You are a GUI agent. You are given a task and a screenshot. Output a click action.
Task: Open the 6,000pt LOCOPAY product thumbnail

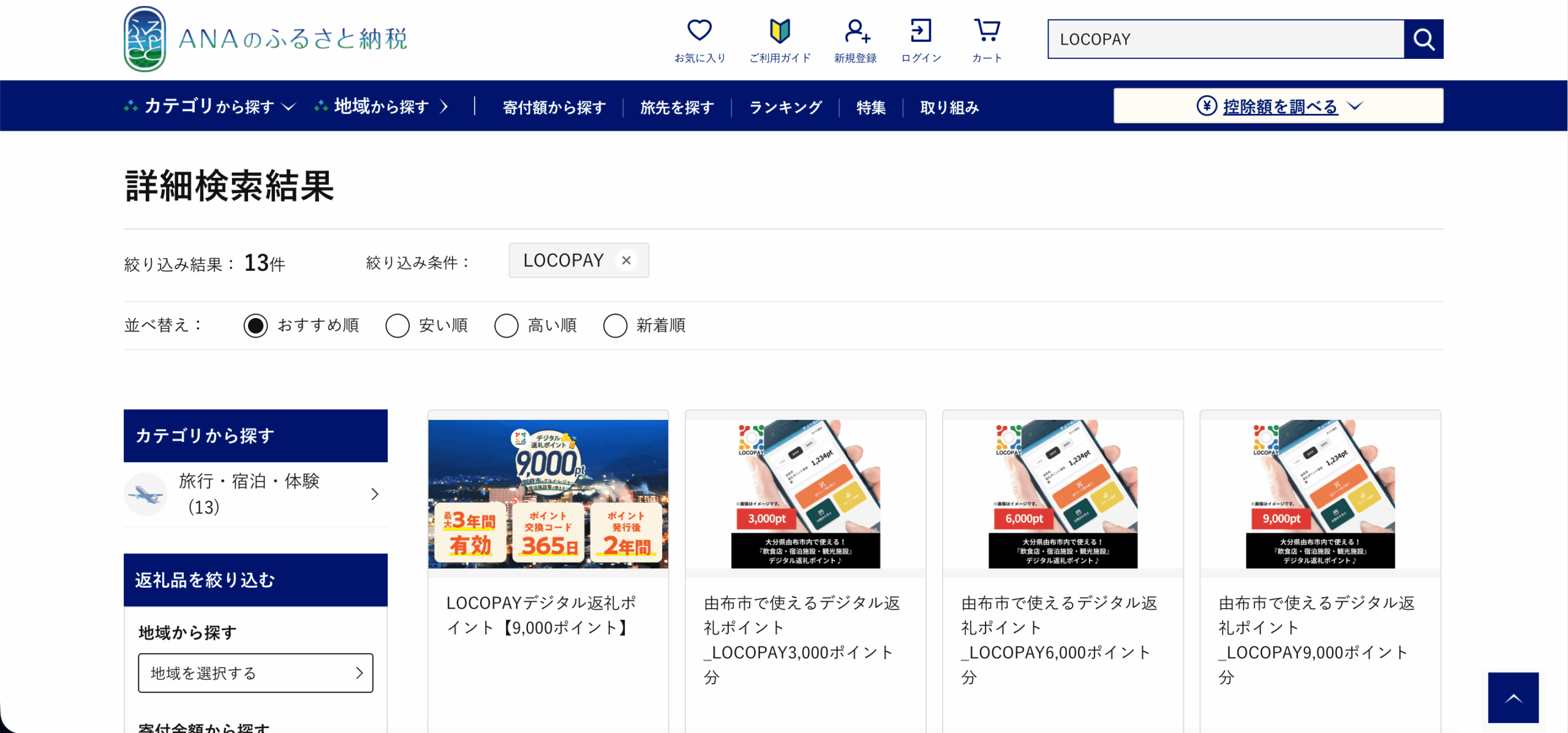pyautogui.click(x=1063, y=494)
